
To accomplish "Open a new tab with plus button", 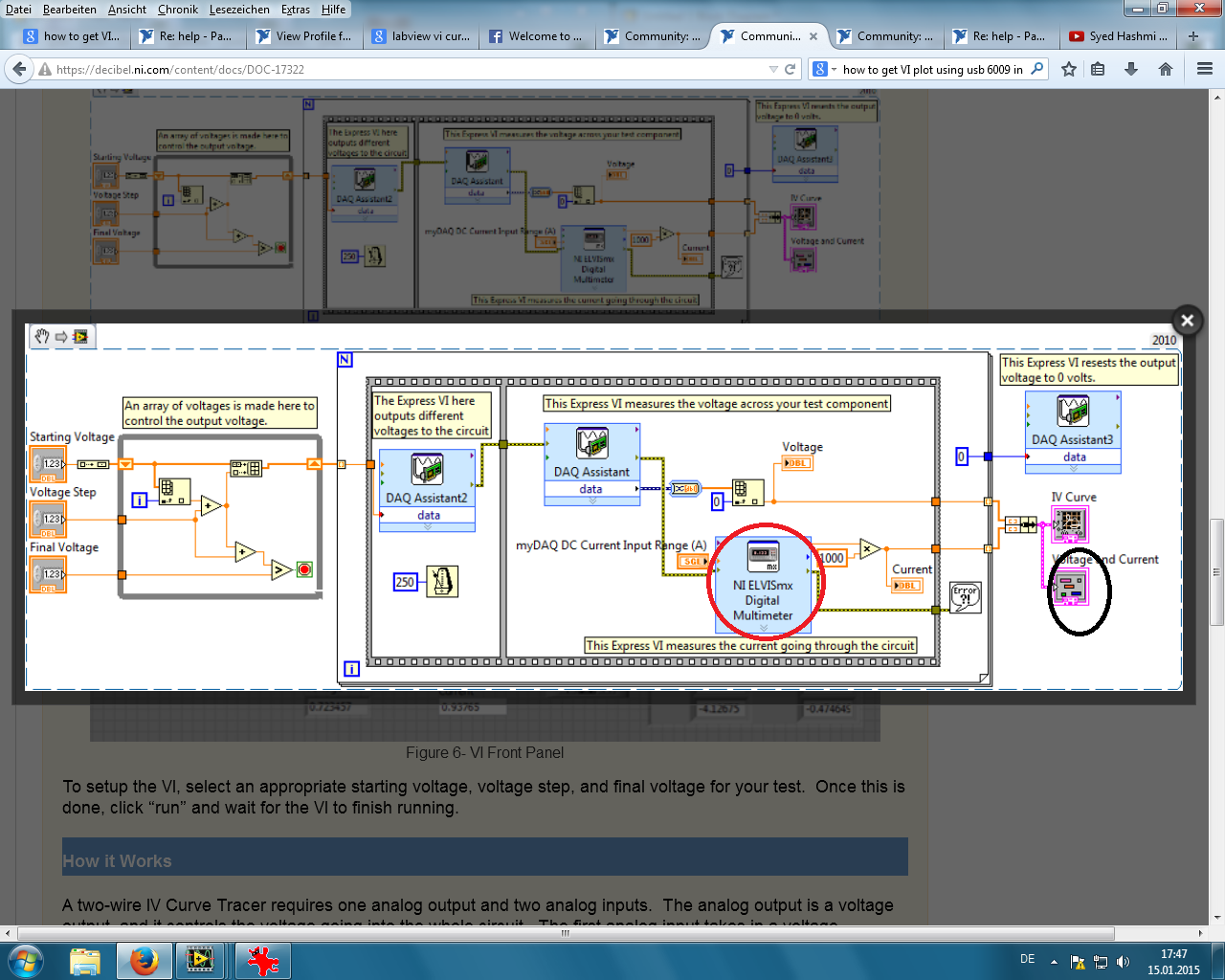I will [x=1193, y=36].
